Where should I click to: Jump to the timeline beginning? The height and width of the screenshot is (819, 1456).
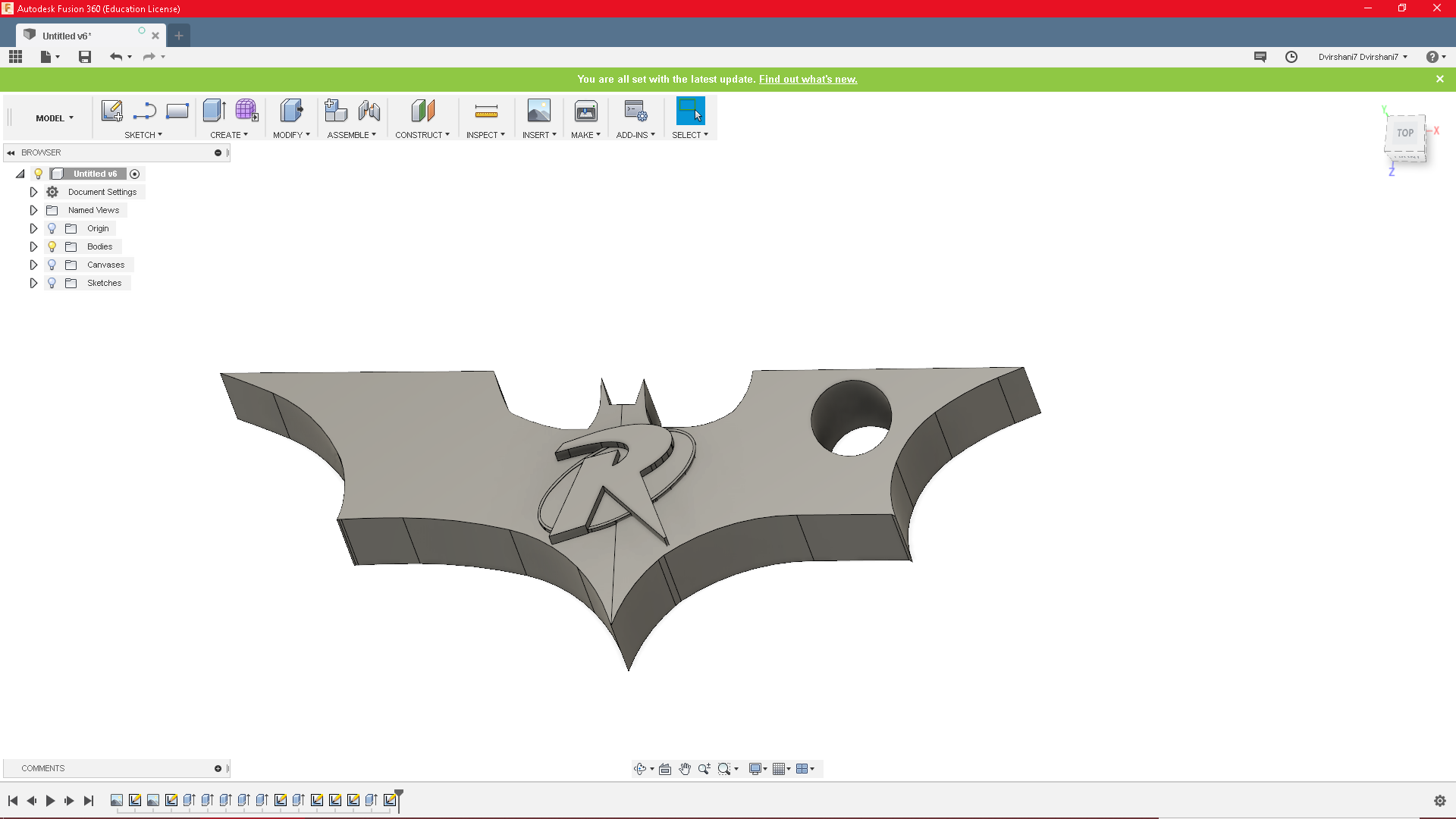tap(13, 801)
